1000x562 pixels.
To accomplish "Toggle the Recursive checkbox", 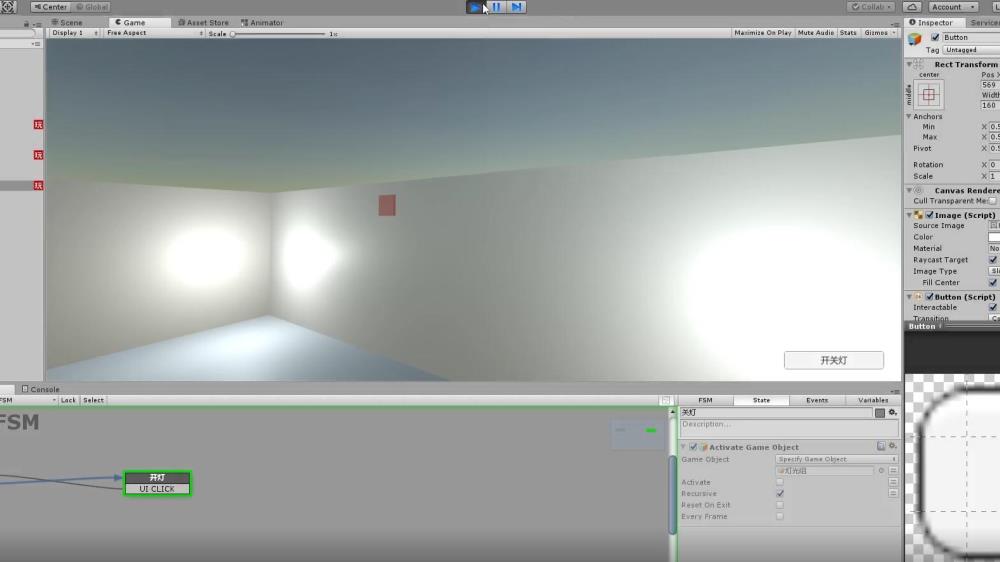I will pyautogui.click(x=780, y=494).
